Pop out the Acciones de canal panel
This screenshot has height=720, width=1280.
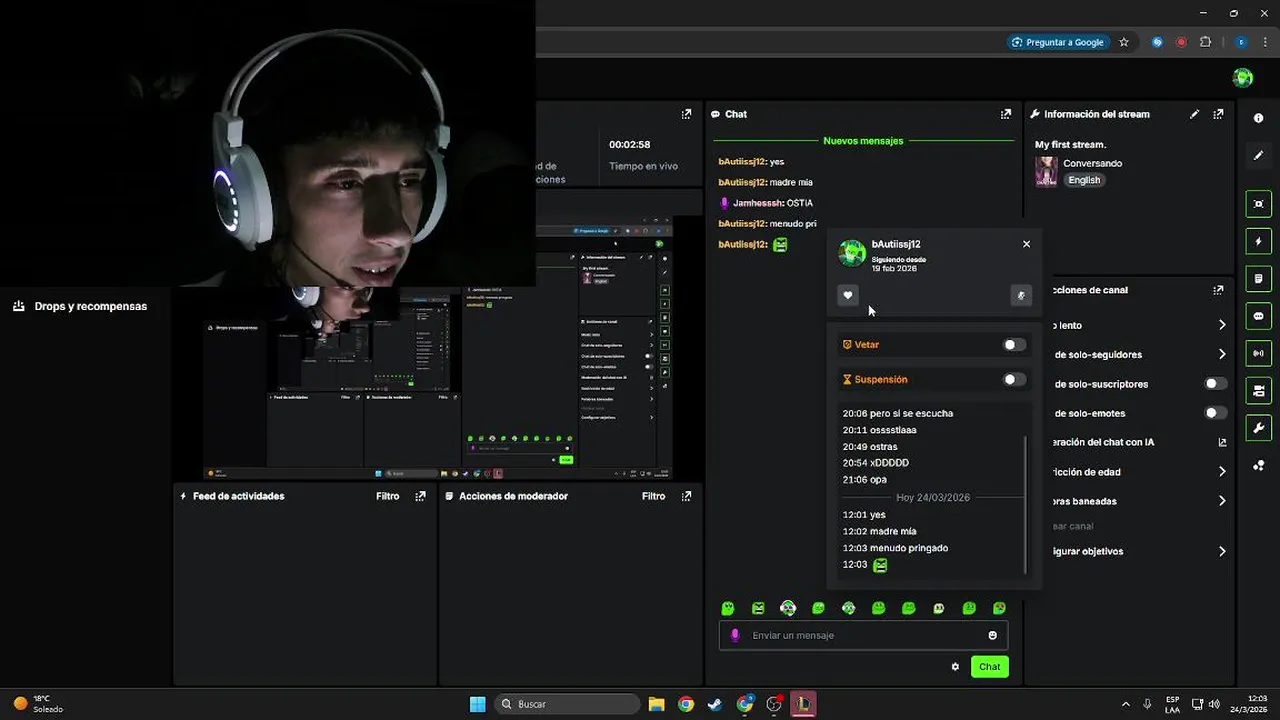pyautogui.click(x=1218, y=290)
